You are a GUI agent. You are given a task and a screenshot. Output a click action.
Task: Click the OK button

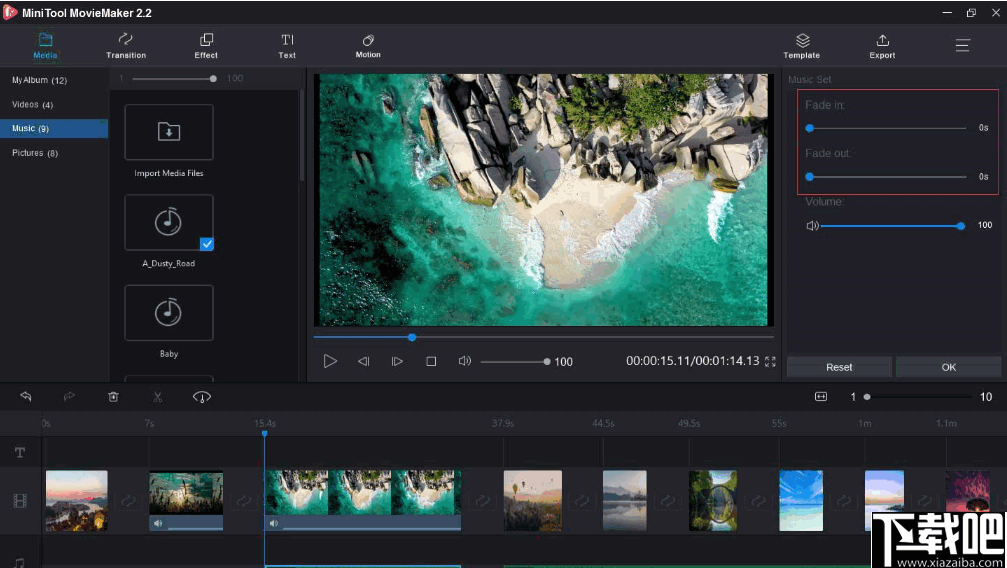(x=949, y=368)
